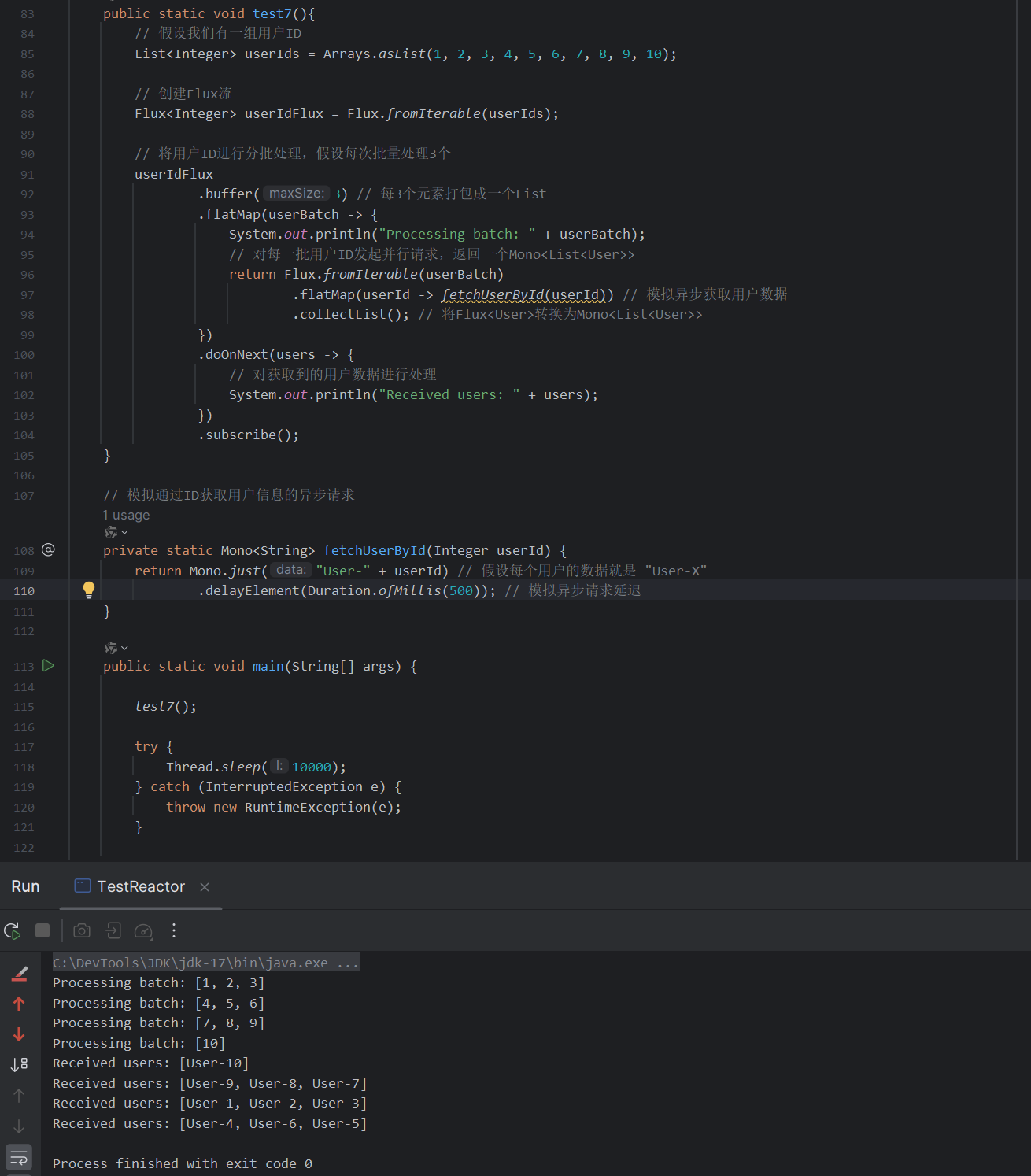Clear console with the eraser icon
The height and width of the screenshot is (1176, 1031).
coord(20,974)
